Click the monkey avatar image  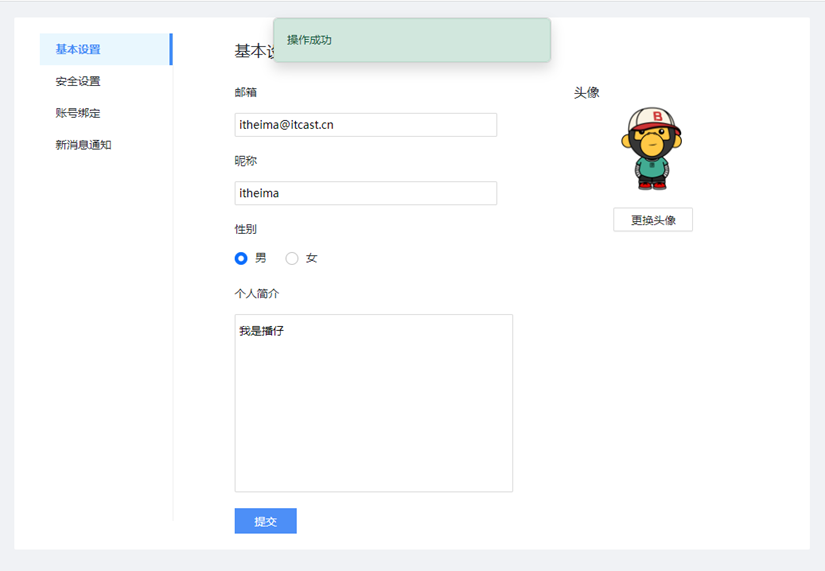(653, 149)
